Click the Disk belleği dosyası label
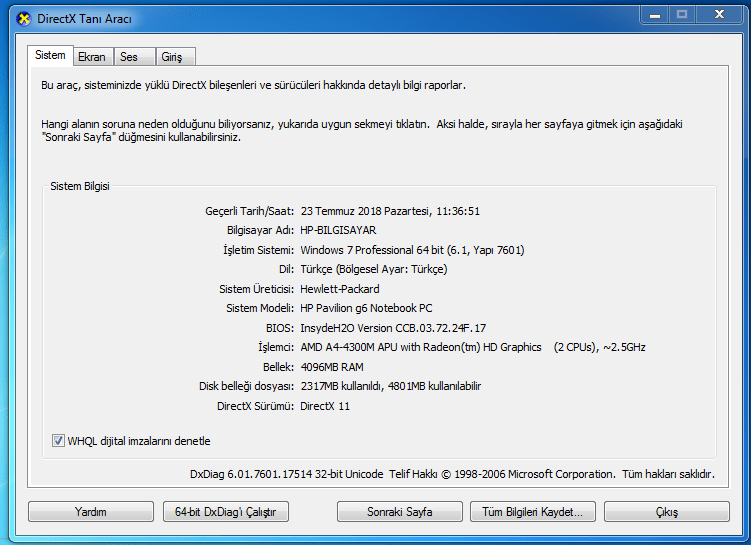Viewport: 751px width, 545px height. [x=246, y=386]
